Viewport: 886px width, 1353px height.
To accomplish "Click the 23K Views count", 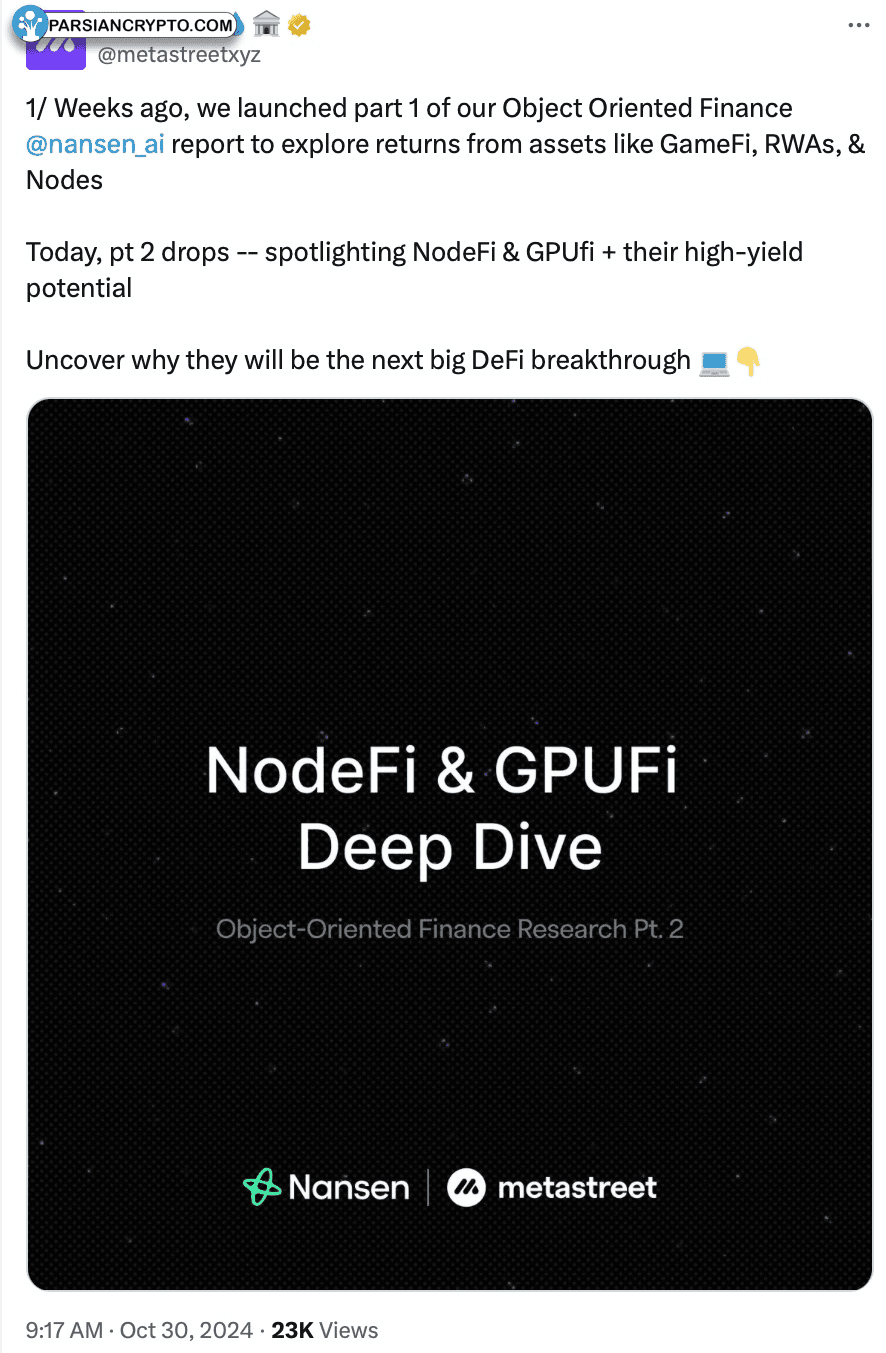I will tap(325, 1330).
